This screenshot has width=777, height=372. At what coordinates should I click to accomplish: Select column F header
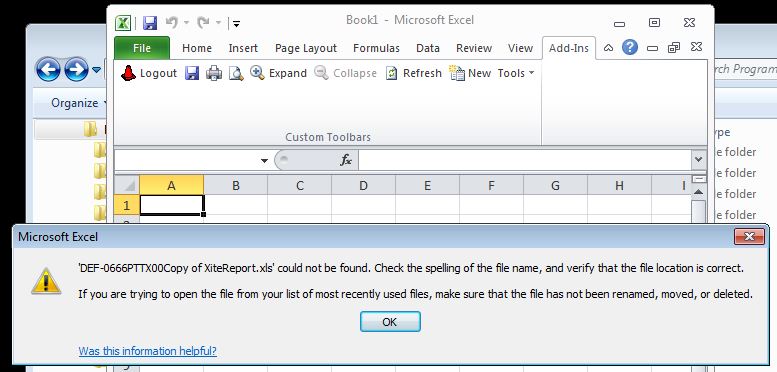pos(491,185)
